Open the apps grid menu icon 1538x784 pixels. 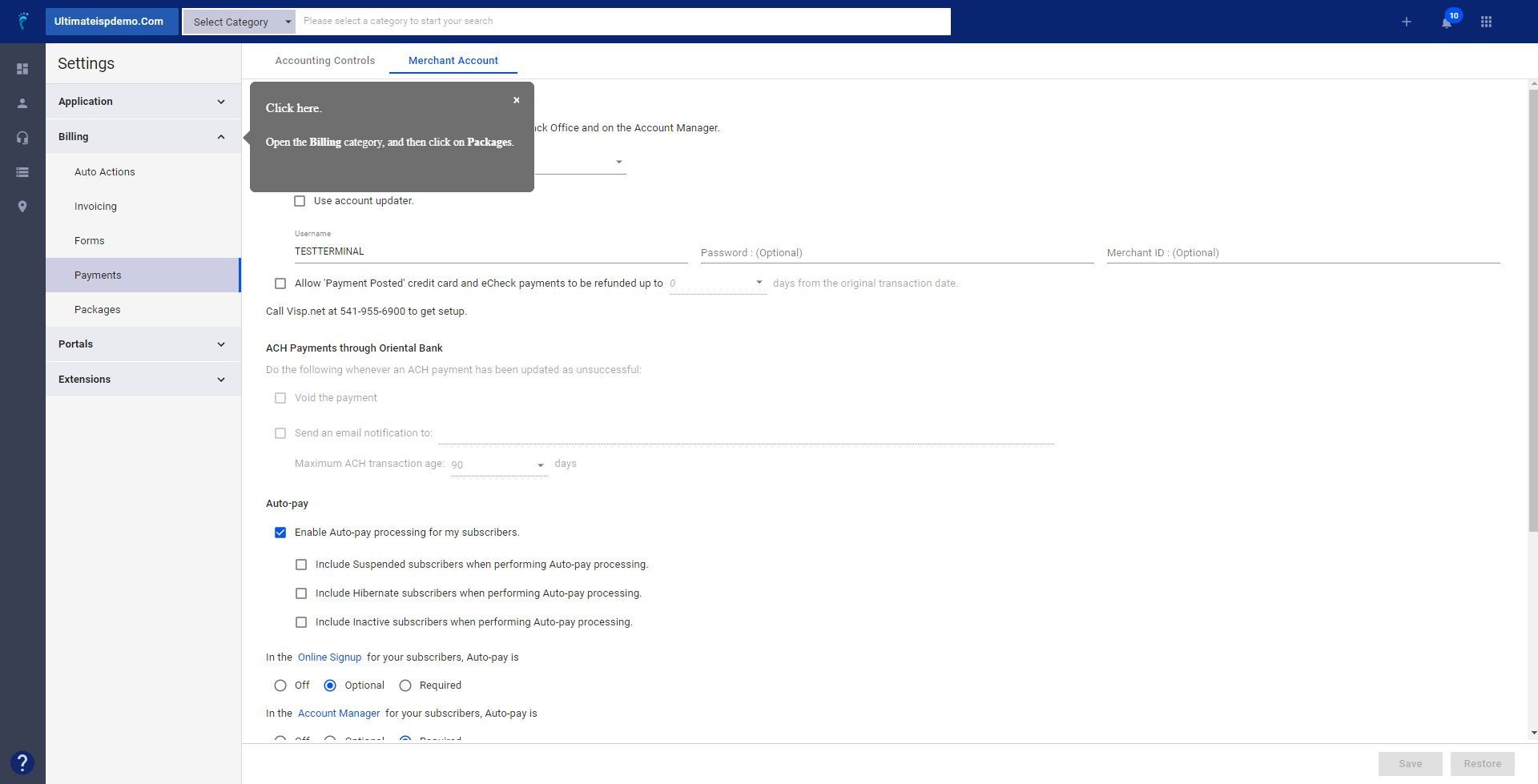click(x=1486, y=22)
